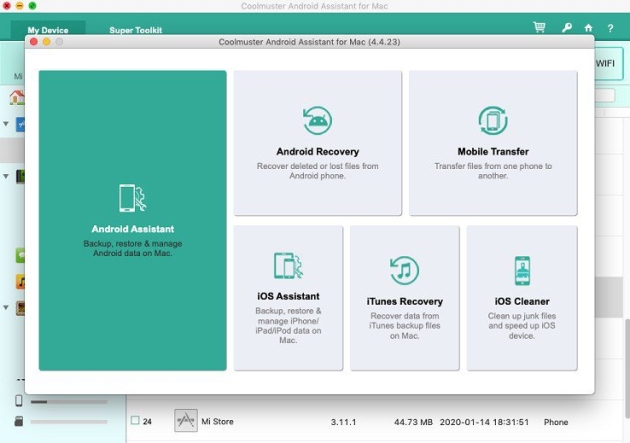630x443 pixels.
Task: Launch the iTunes Recovery module
Action: tap(405, 298)
